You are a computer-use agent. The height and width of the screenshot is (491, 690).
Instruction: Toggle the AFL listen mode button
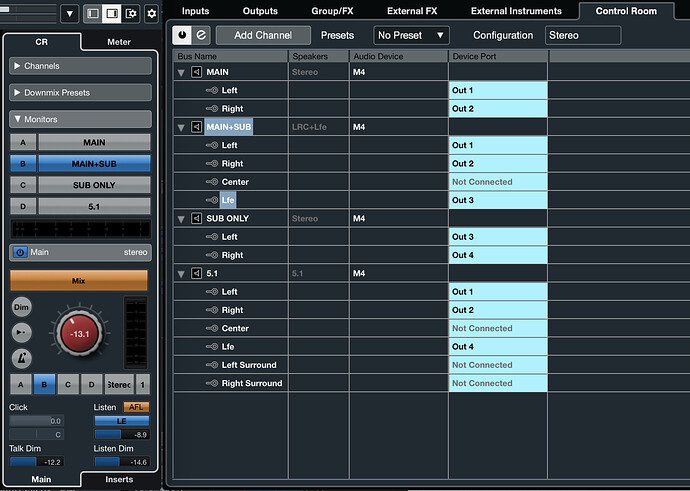(x=136, y=407)
